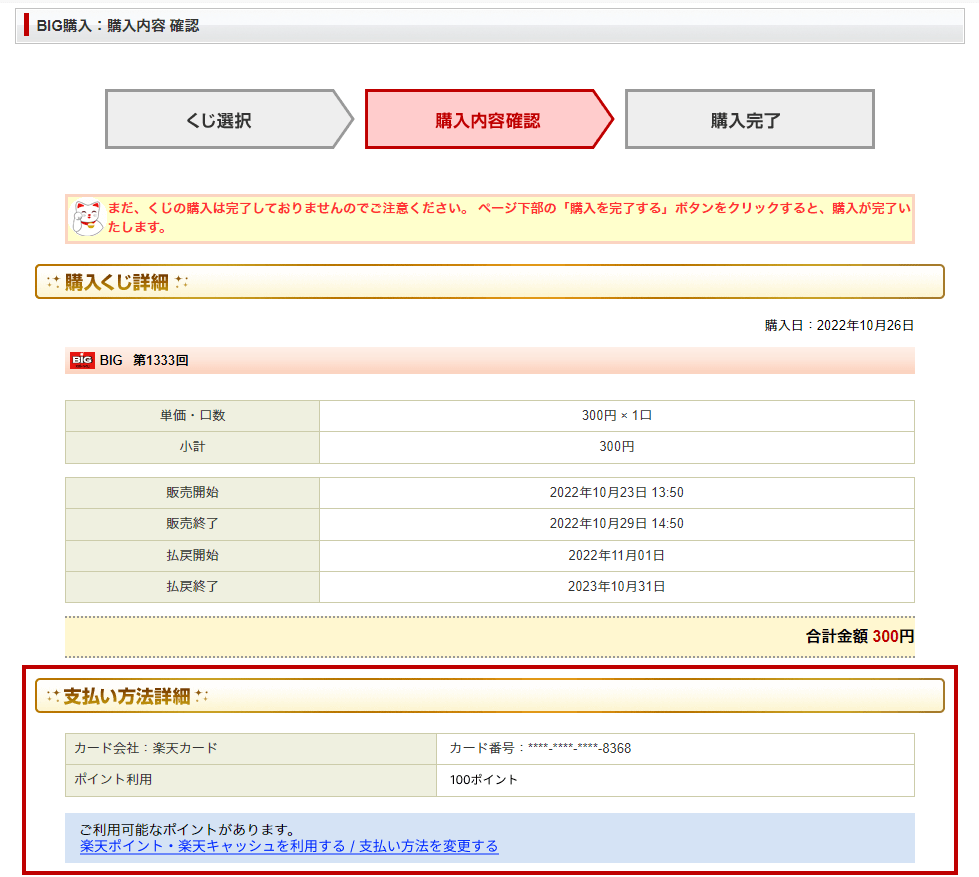
Task: Click the 300円 × 1口 cell
Action: pyautogui.click(x=616, y=416)
